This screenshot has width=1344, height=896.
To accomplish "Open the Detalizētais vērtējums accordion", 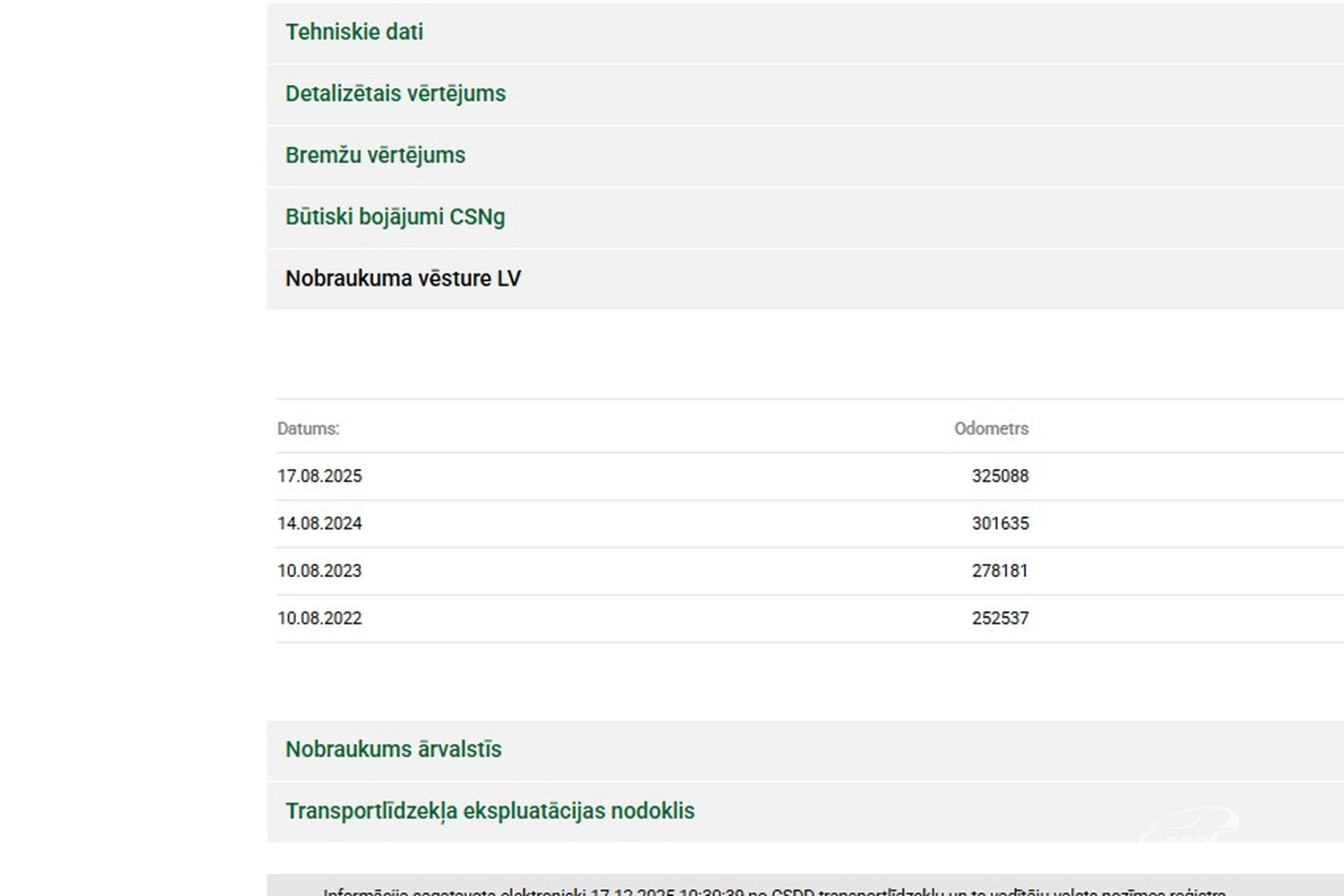I will 396,94.
